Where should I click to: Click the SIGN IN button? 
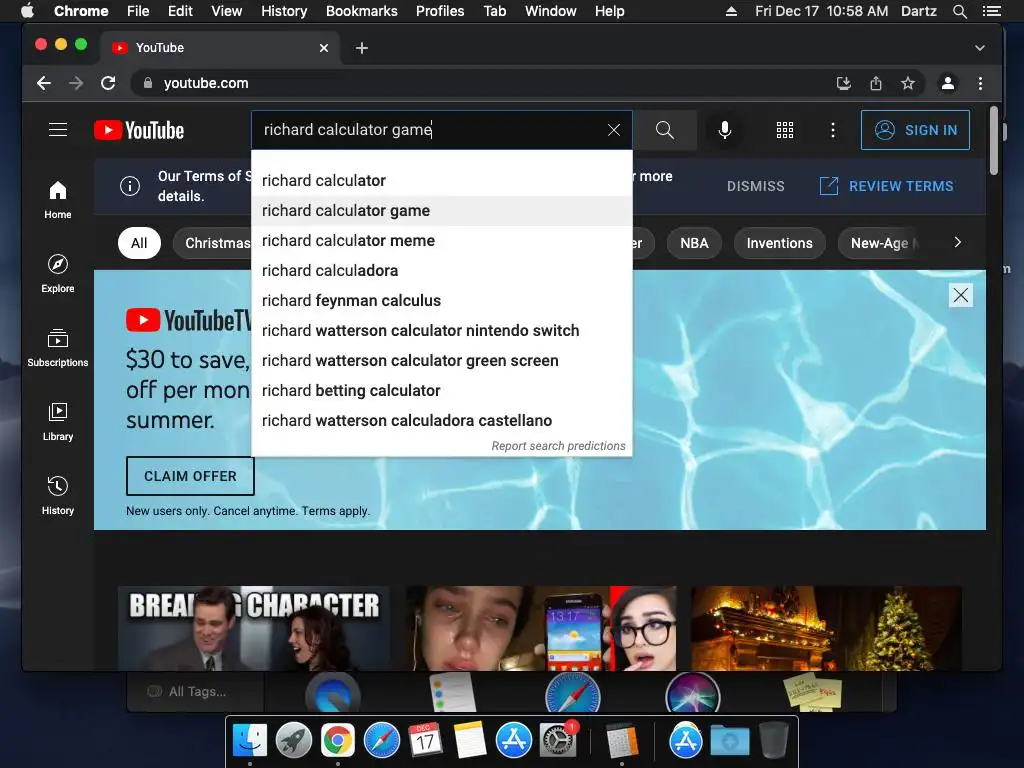[915, 130]
